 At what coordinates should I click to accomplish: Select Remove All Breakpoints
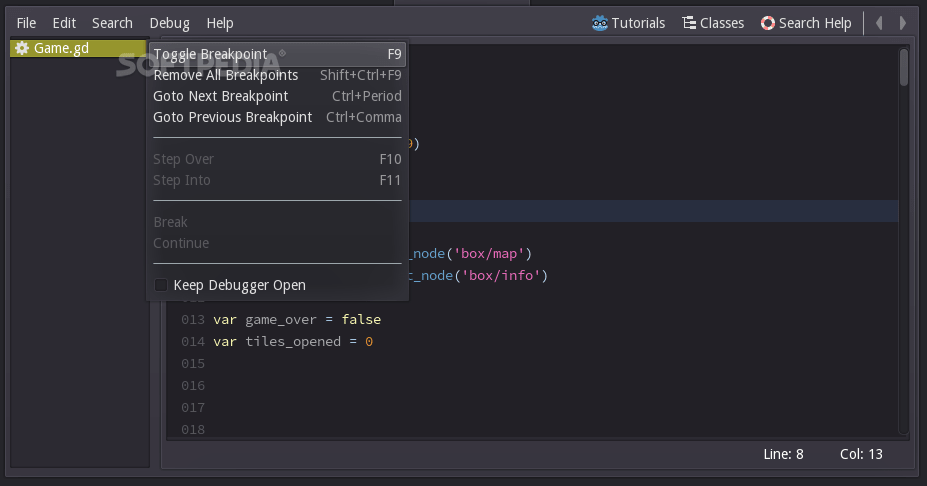(x=277, y=75)
